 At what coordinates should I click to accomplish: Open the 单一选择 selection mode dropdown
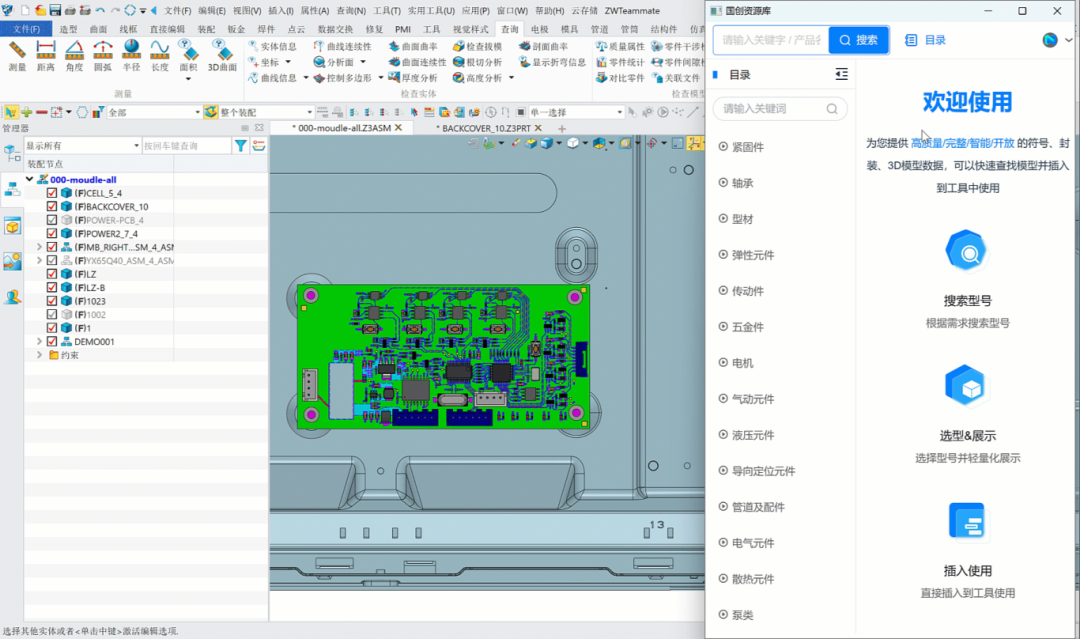(x=576, y=112)
